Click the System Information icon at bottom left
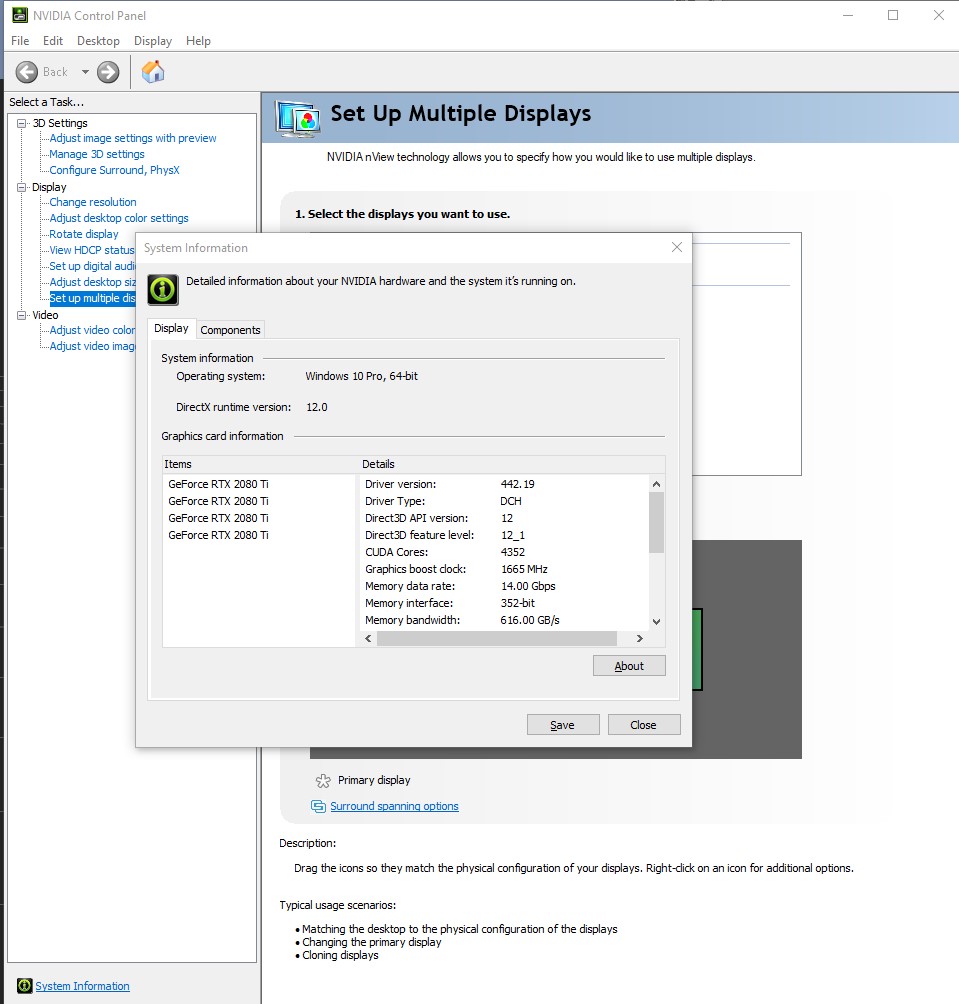Viewport: 959px width, 1004px height. 24,985
